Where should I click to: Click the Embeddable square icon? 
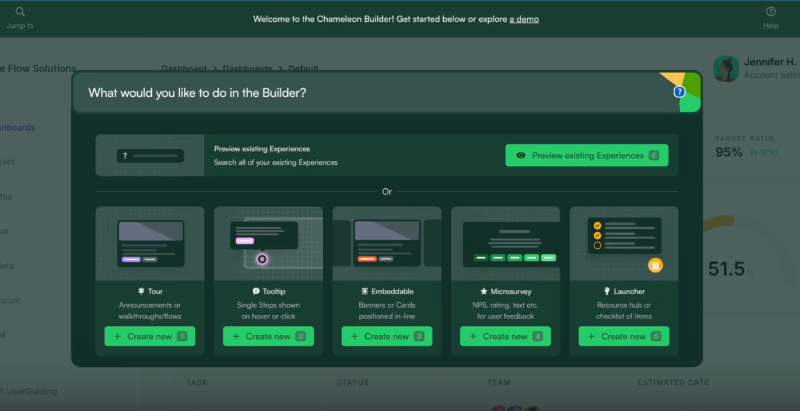click(365, 291)
